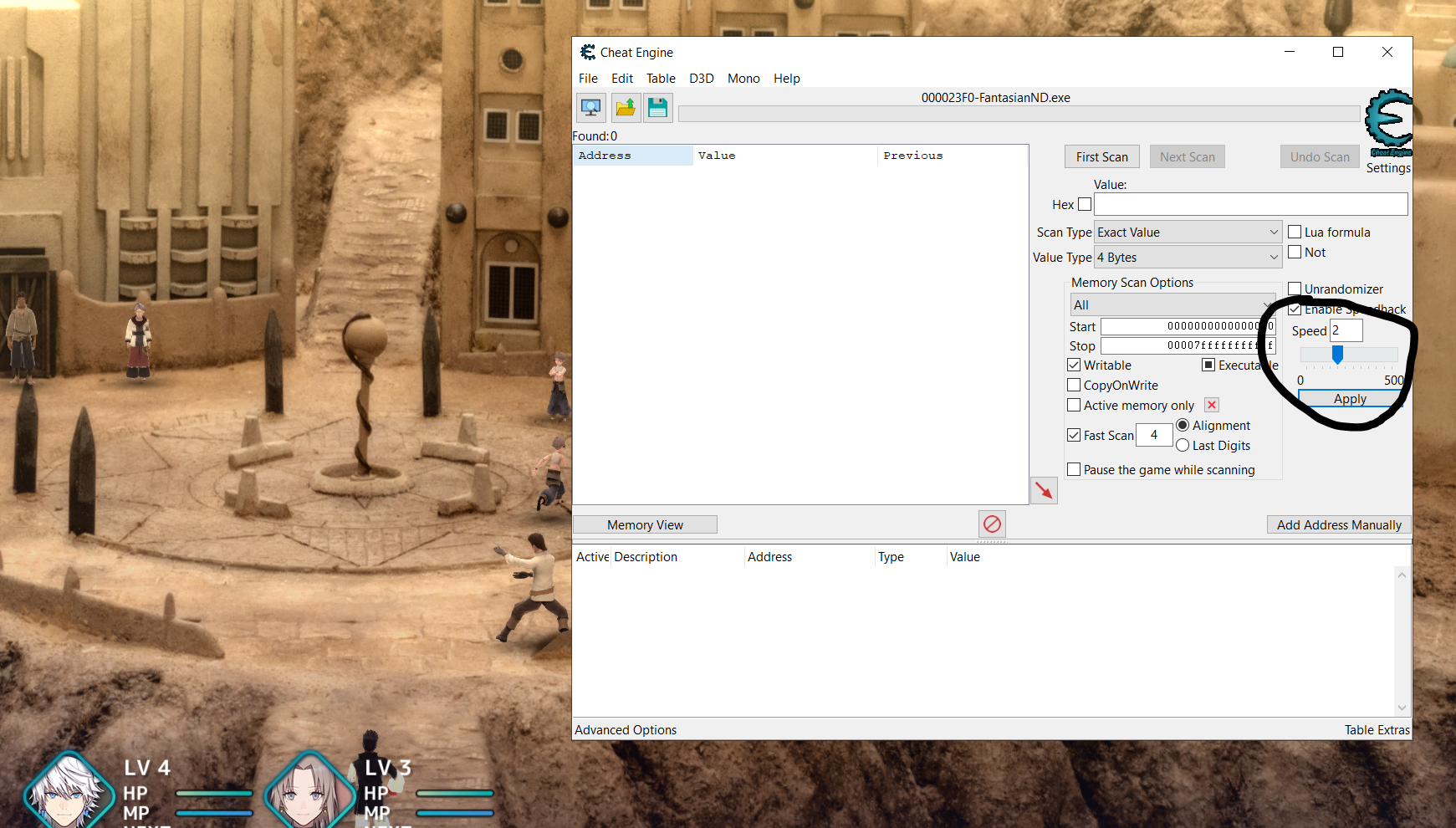Open the D3D menu
Viewport: 1456px width, 828px height.
(702, 78)
